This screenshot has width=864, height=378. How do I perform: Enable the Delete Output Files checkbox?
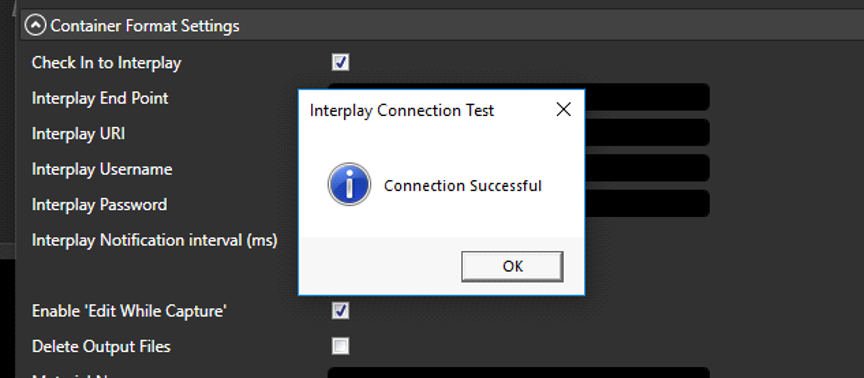[341, 346]
